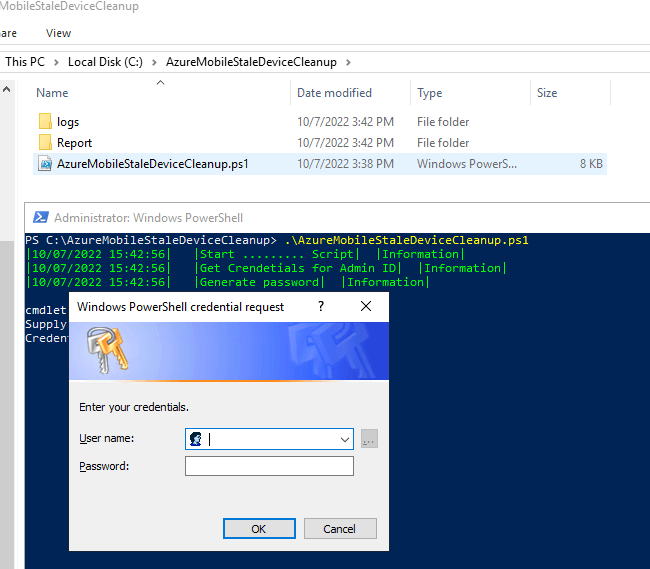
Task: Click the user icon in User name field
Action: [x=196, y=438]
